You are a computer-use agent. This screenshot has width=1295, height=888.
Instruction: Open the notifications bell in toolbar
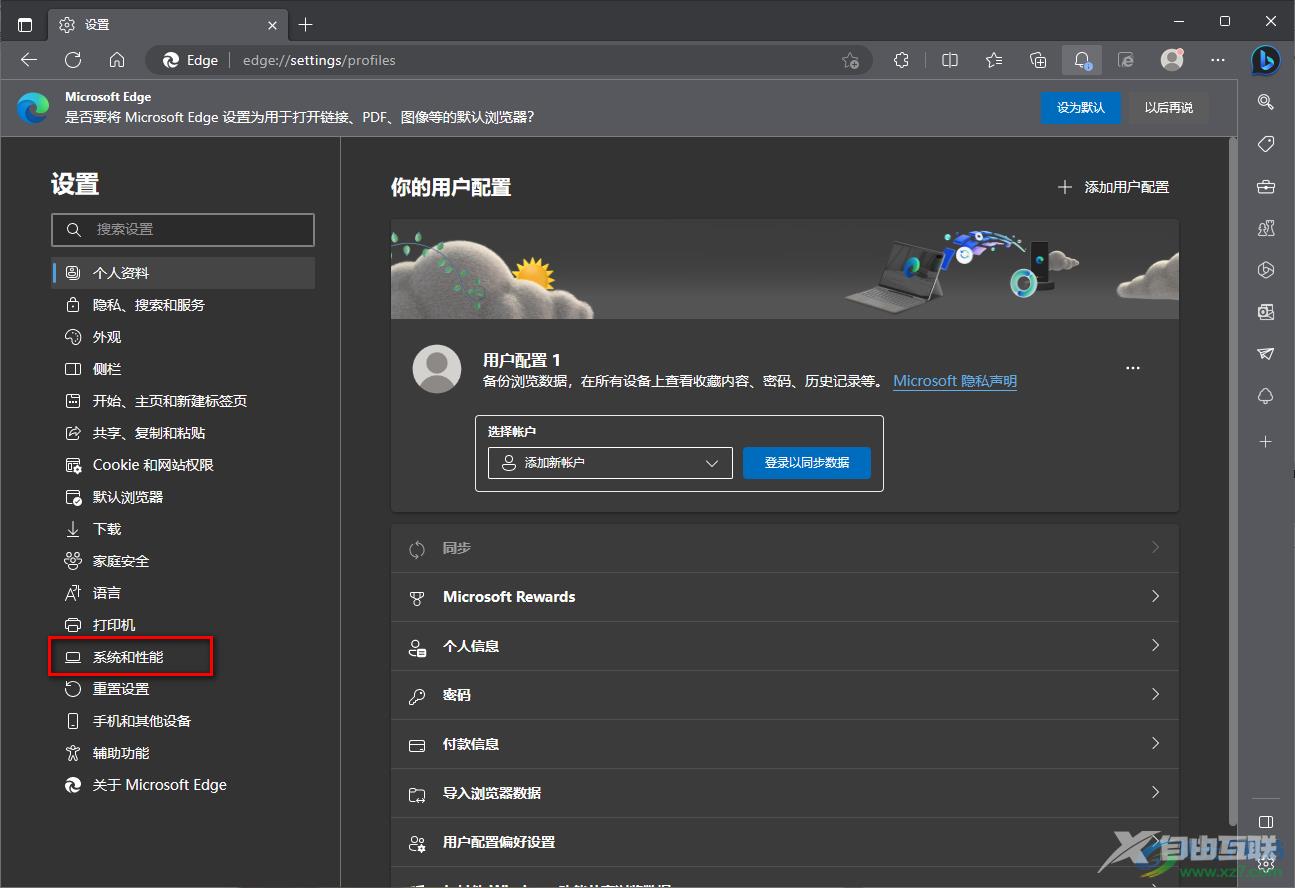click(1082, 60)
